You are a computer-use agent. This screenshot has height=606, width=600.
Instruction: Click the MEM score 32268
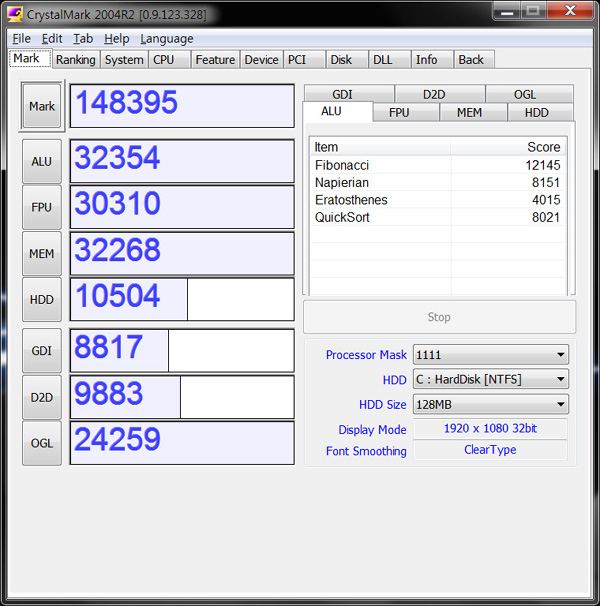[182, 254]
